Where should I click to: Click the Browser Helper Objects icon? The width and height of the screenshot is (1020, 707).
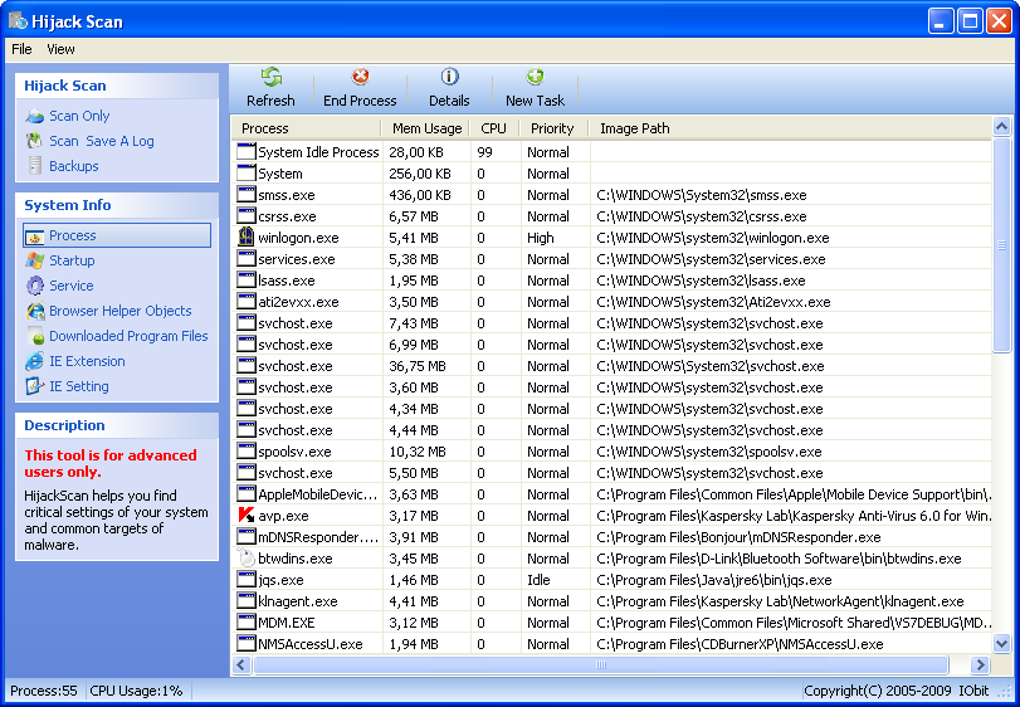tap(34, 311)
